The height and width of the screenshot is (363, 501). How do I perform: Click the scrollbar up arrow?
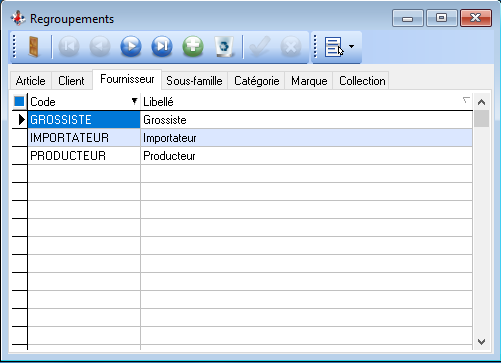(481, 102)
